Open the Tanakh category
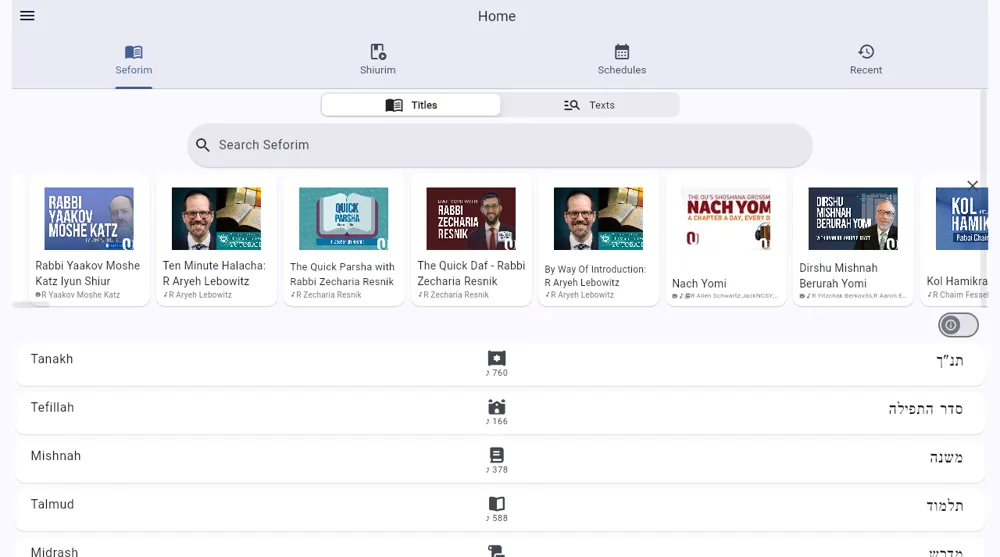The height and width of the screenshot is (557, 1000). pyautogui.click(x=499, y=364)
